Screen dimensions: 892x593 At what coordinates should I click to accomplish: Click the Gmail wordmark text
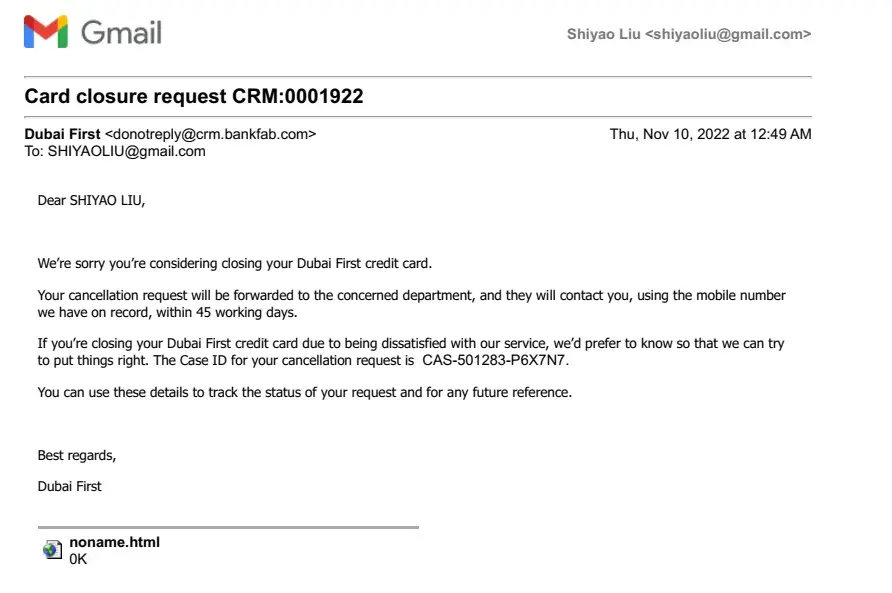pyautogui.click(x=121, y=33)
